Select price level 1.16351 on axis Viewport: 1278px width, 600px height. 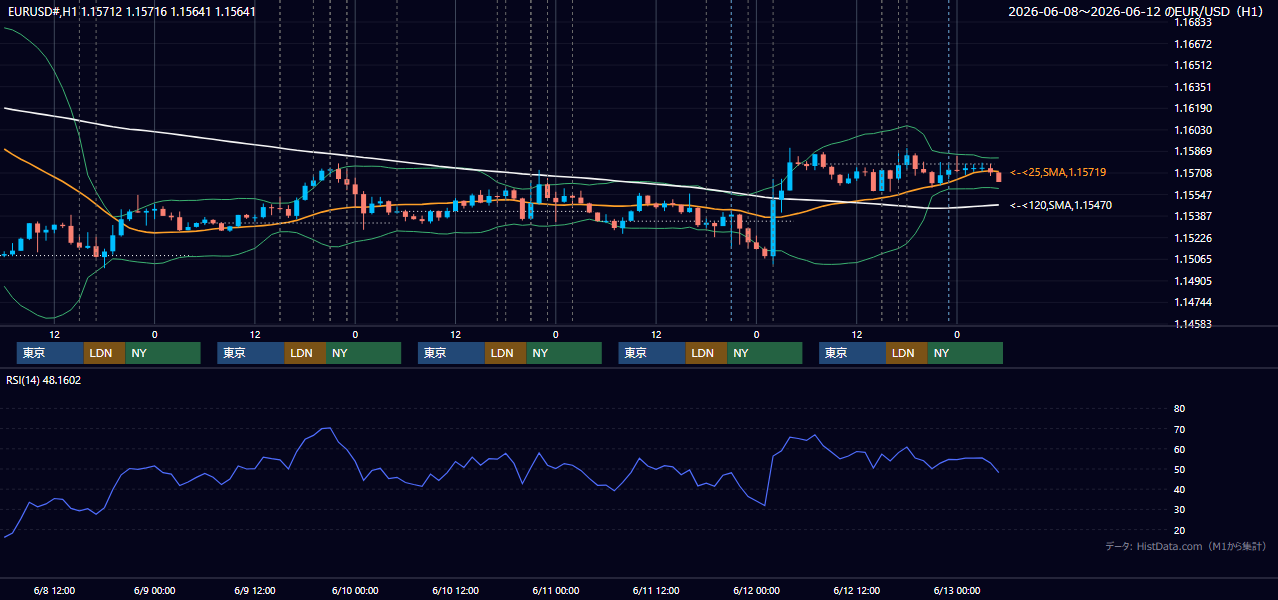[x=1193, y=87]
